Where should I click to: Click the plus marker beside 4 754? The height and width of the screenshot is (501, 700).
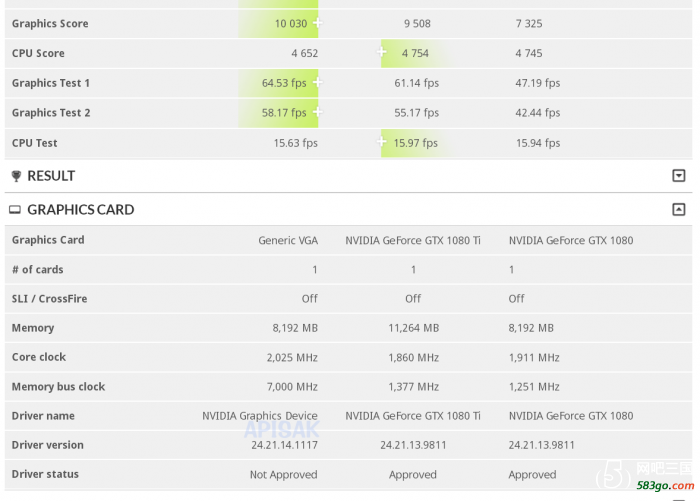pyautogui.click(x=381, y=52)
